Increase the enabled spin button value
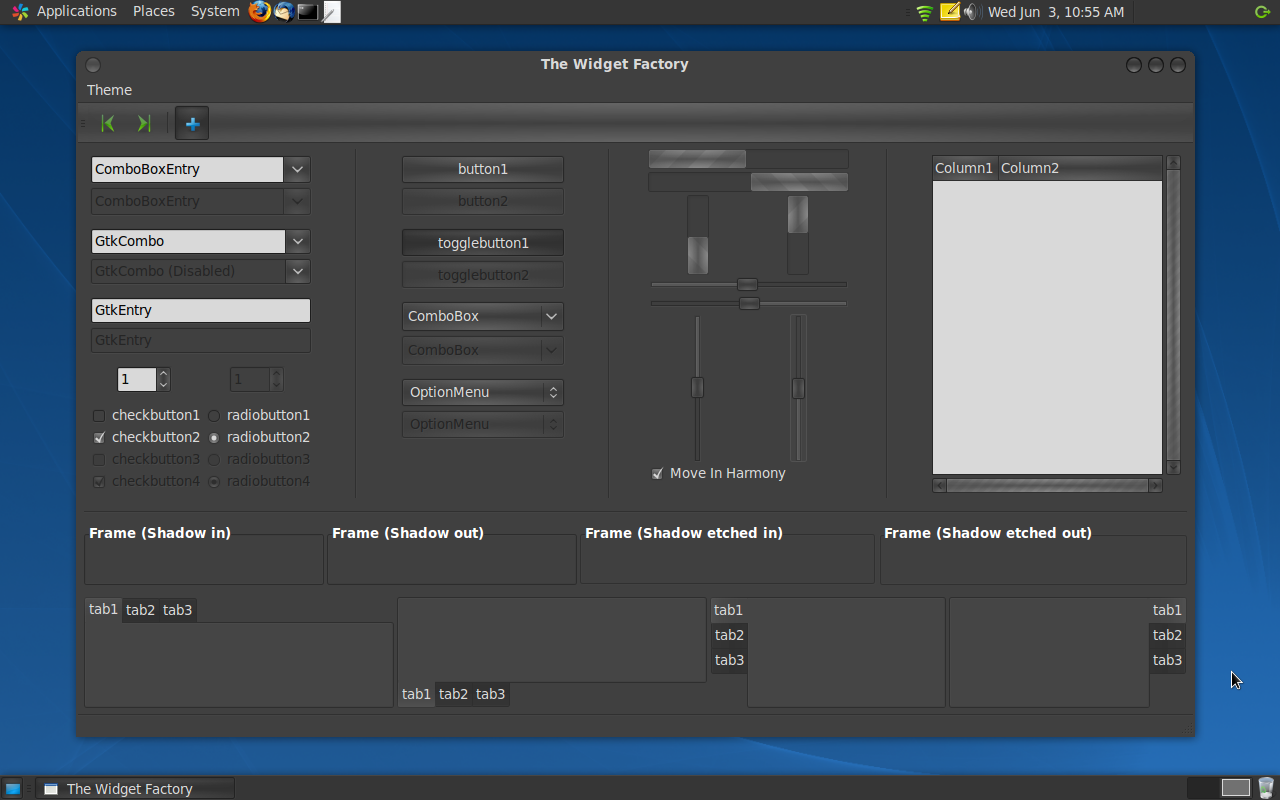This screenshot has width=1280, height=800. click(x=164, y=374)
